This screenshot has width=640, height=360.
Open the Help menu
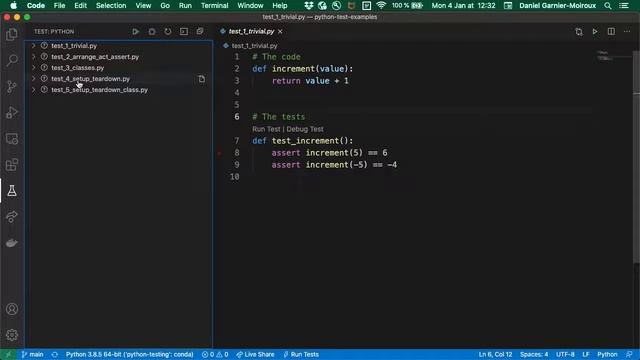280,6
